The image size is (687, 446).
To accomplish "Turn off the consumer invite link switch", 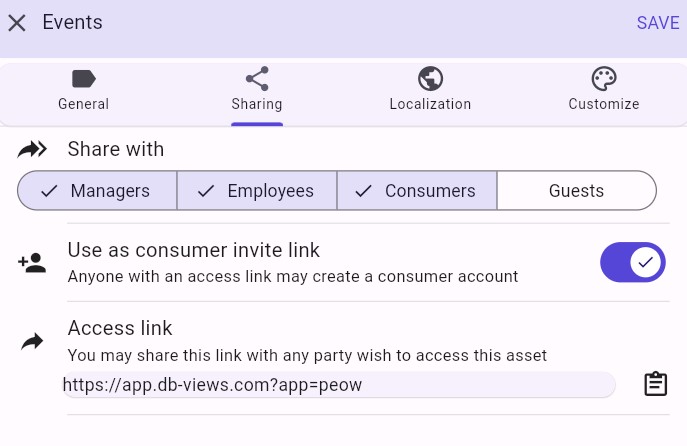I will tap(632, 263).
